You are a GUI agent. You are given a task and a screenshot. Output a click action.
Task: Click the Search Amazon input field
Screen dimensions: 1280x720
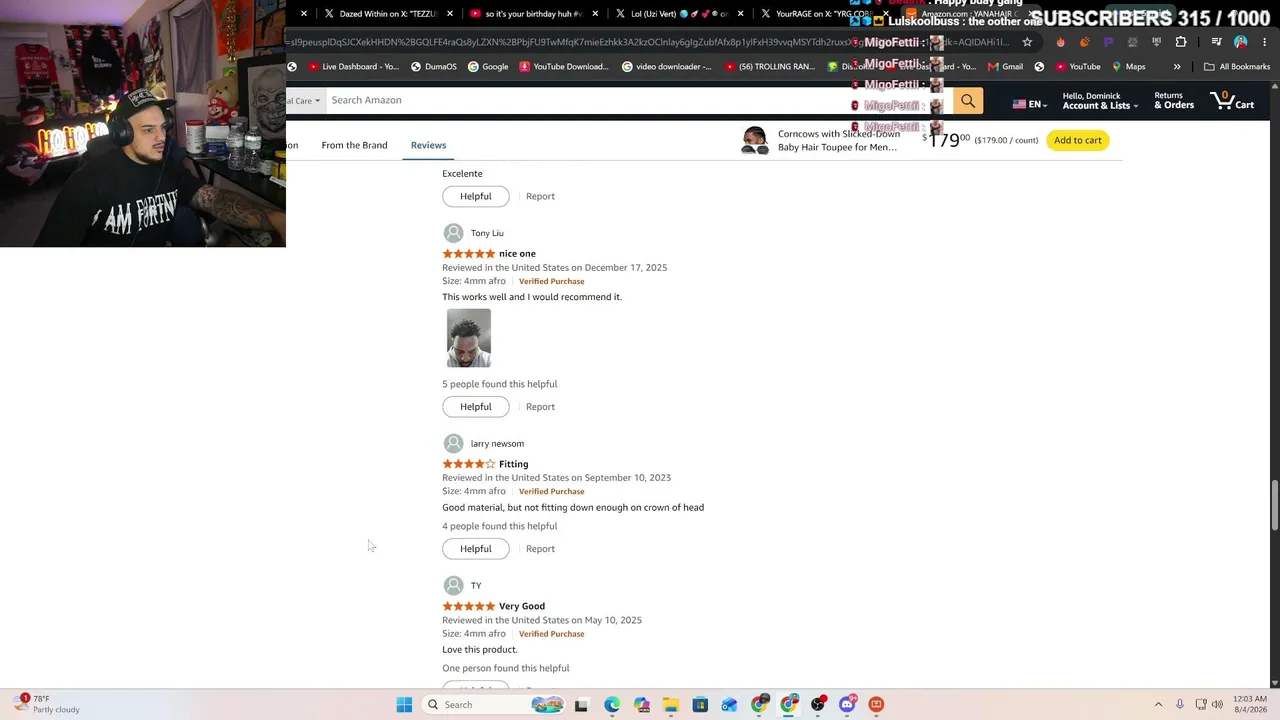tap(638, 100)
